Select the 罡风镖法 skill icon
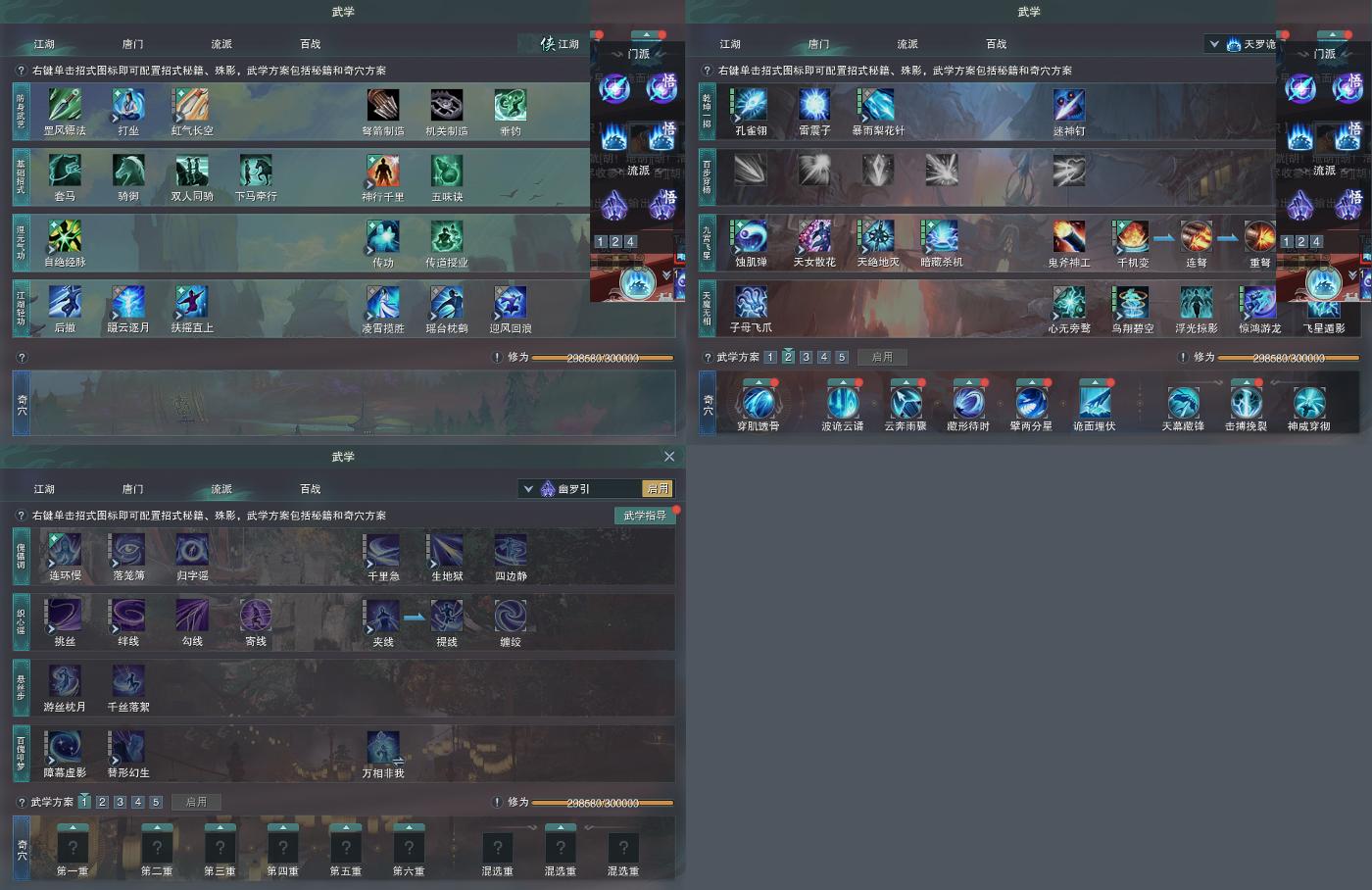This screenshot has height=890, width=1372. pos(65,105)
